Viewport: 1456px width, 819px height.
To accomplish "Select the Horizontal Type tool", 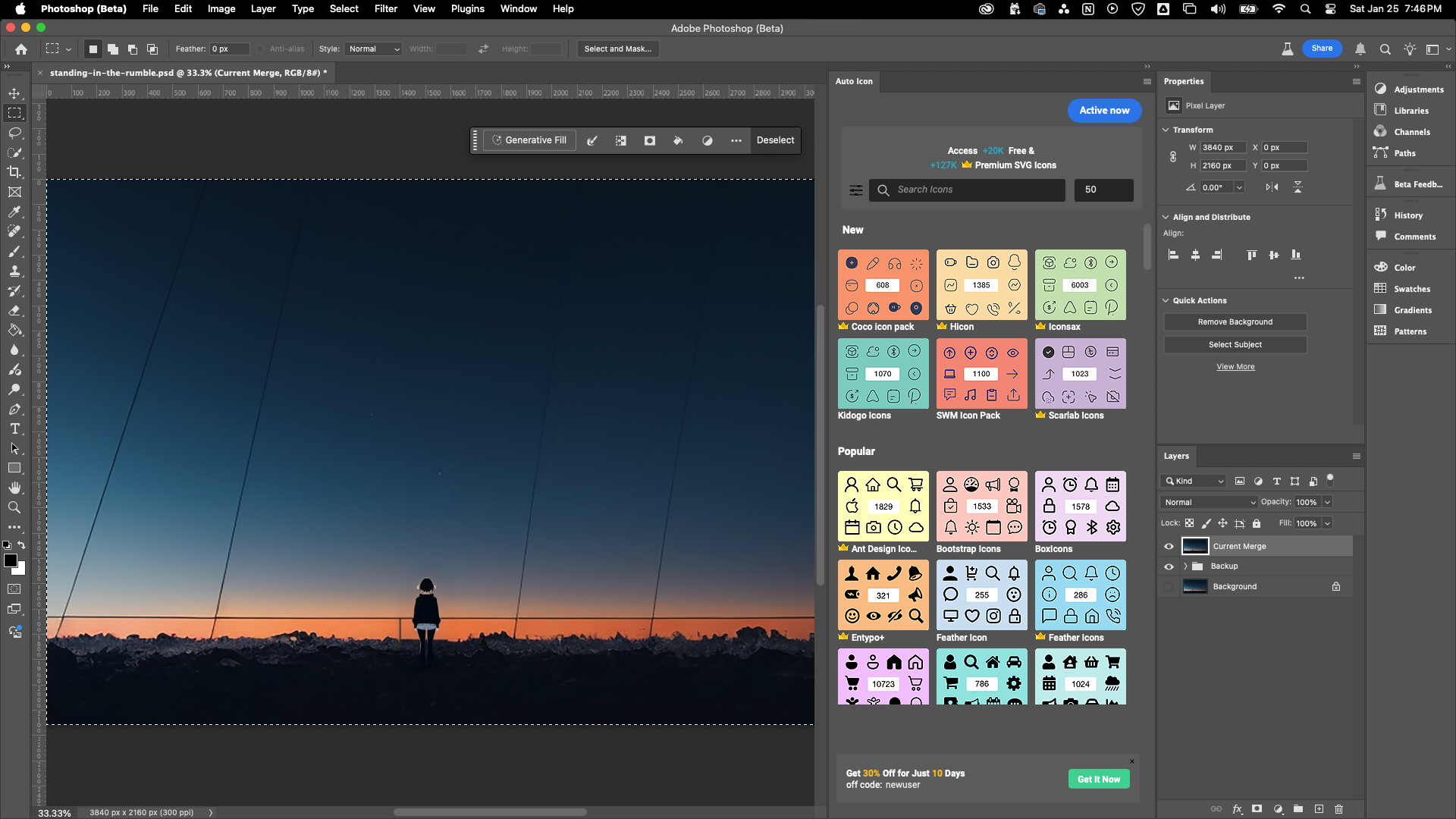I will (x=14, y=428).
